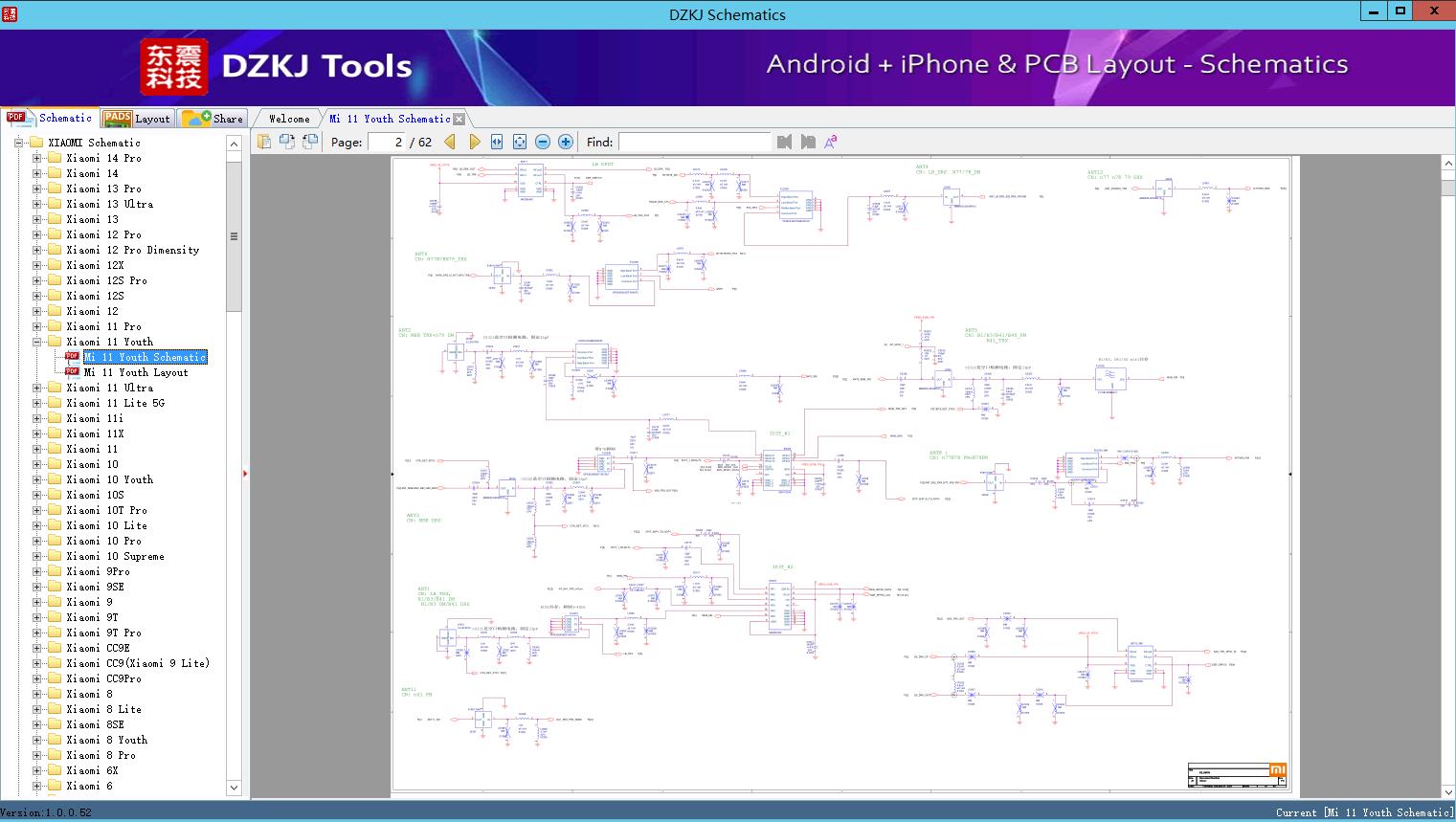The width and height of the screenshot is (1456, 822).
Task: Select Xiaomi 8 Lite tree item
Action: [103, 709]
